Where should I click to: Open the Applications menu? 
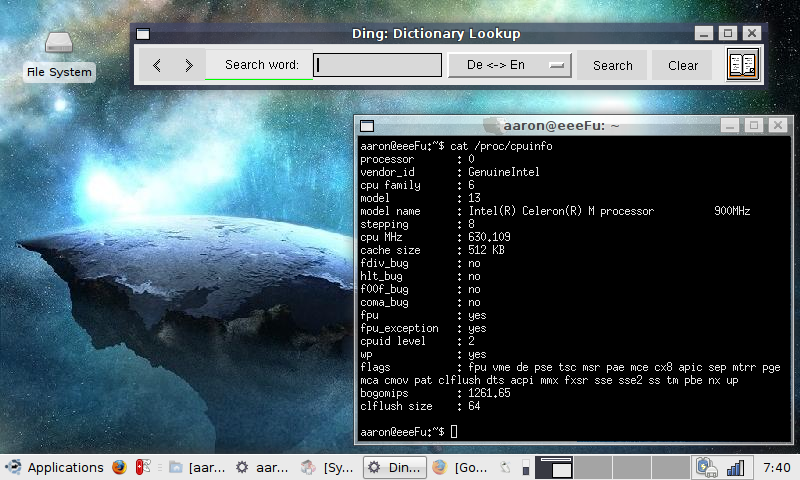pos(54,467)
